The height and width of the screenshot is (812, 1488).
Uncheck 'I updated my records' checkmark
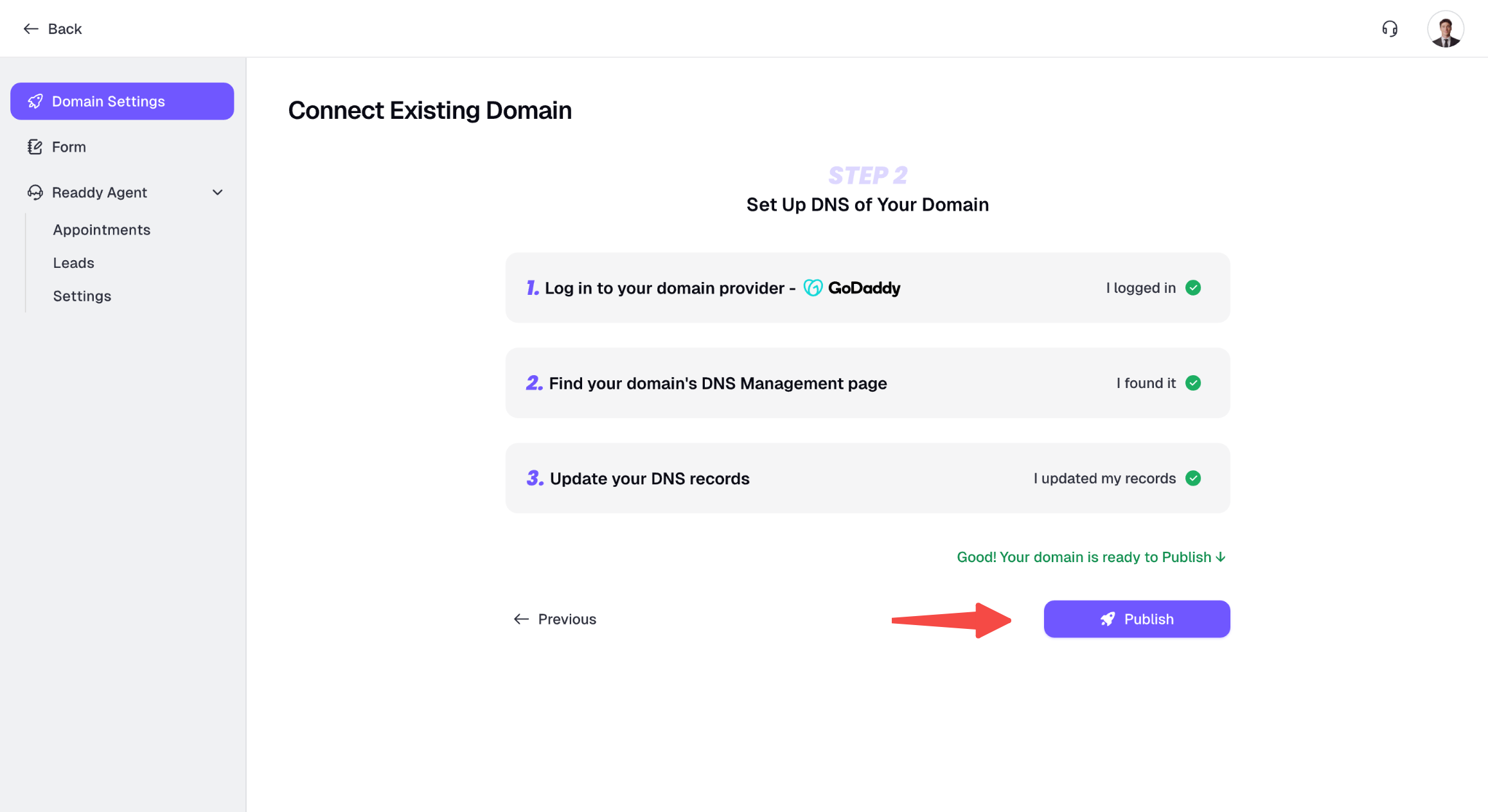[x=1193, y=479]
